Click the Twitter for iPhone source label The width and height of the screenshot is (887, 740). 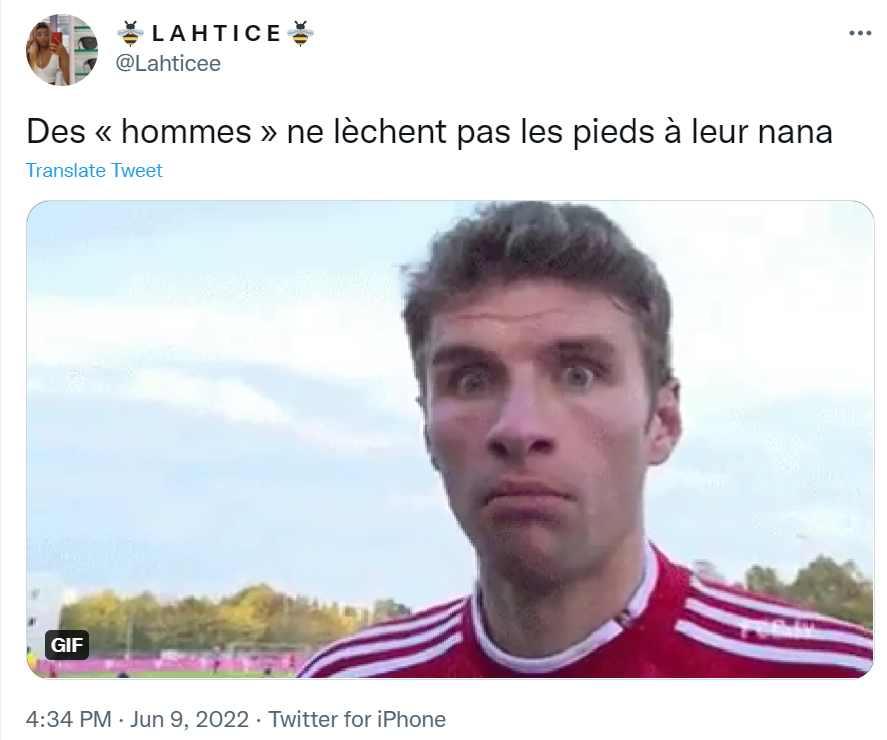[357, 720]
